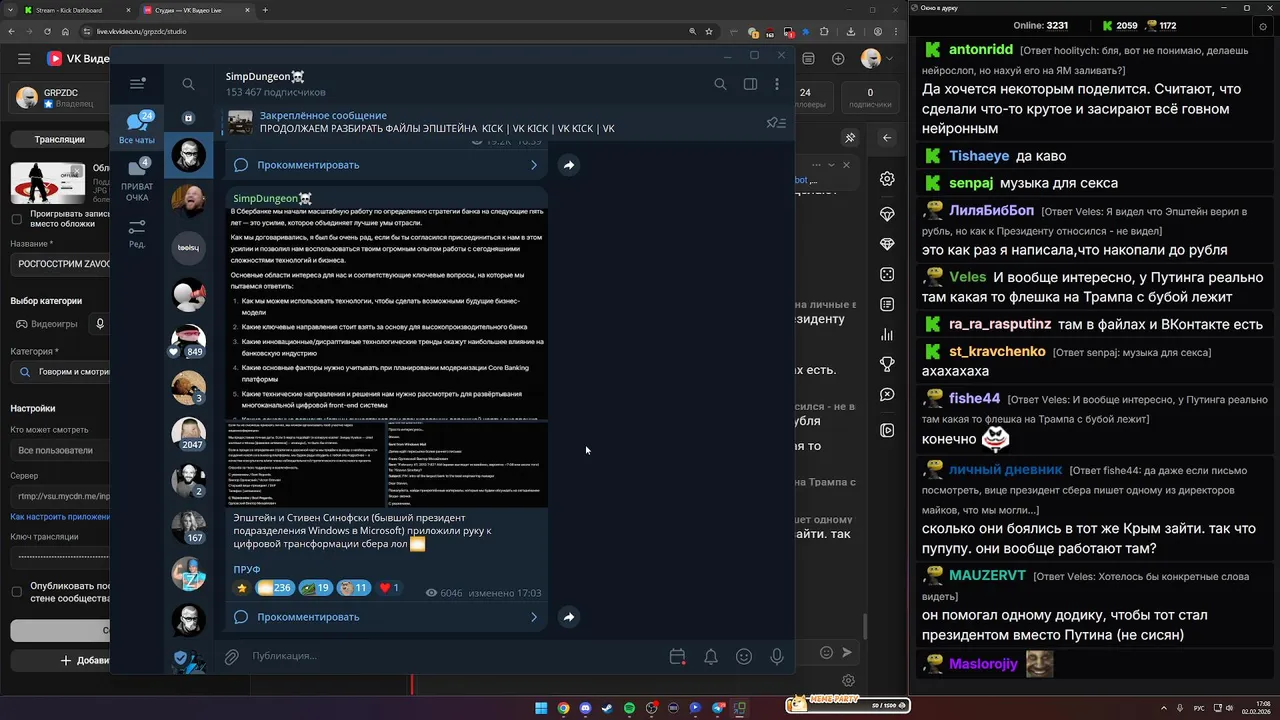Select the 'Видеоигры' category button

coord(47,324)
